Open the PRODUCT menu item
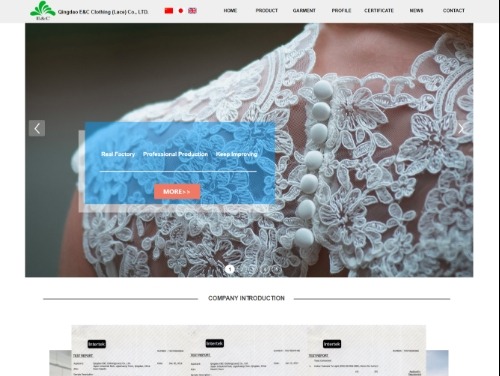 [x=267, y=11]
